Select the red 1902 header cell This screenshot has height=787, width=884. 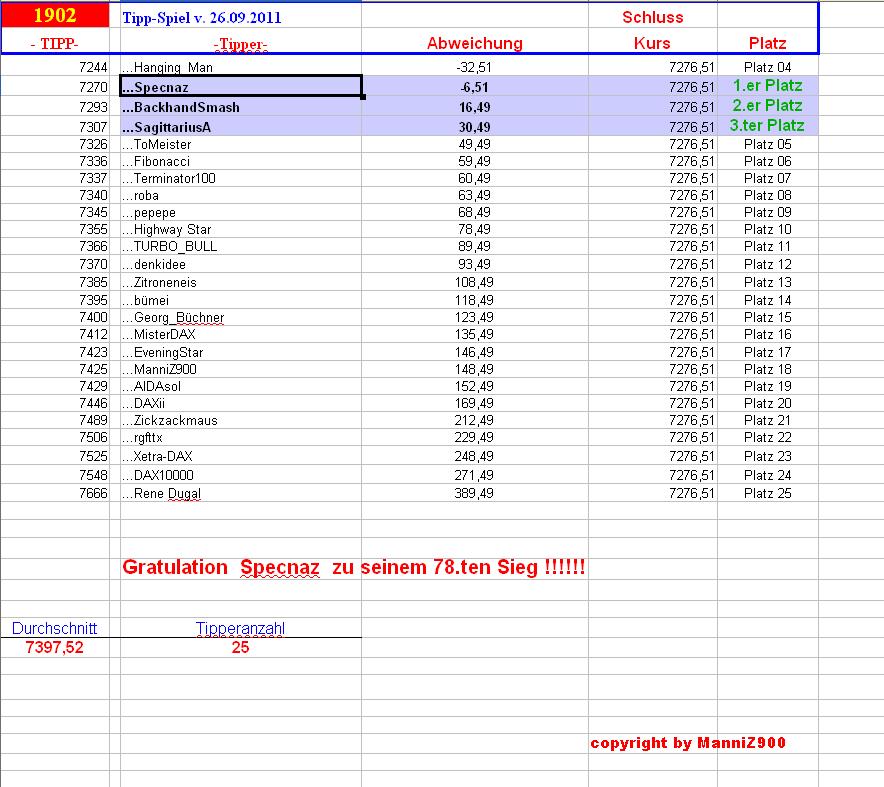(55, 15)
